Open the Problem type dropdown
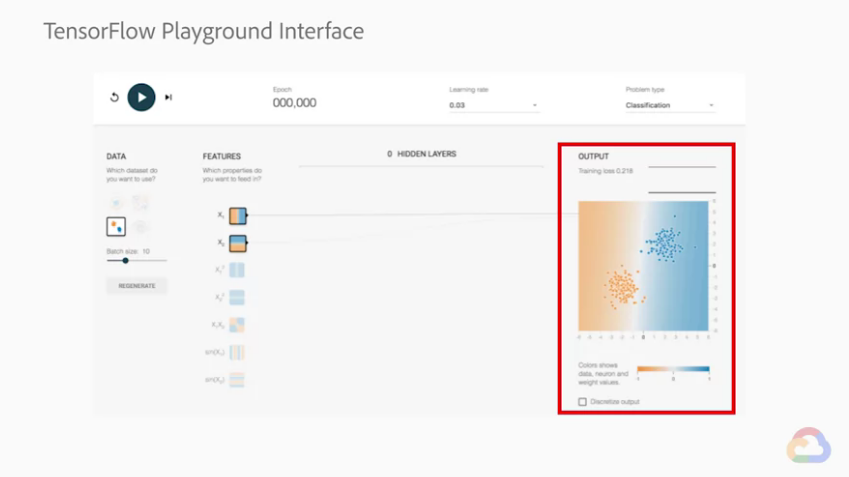The image size is (849, 477). 670,105
